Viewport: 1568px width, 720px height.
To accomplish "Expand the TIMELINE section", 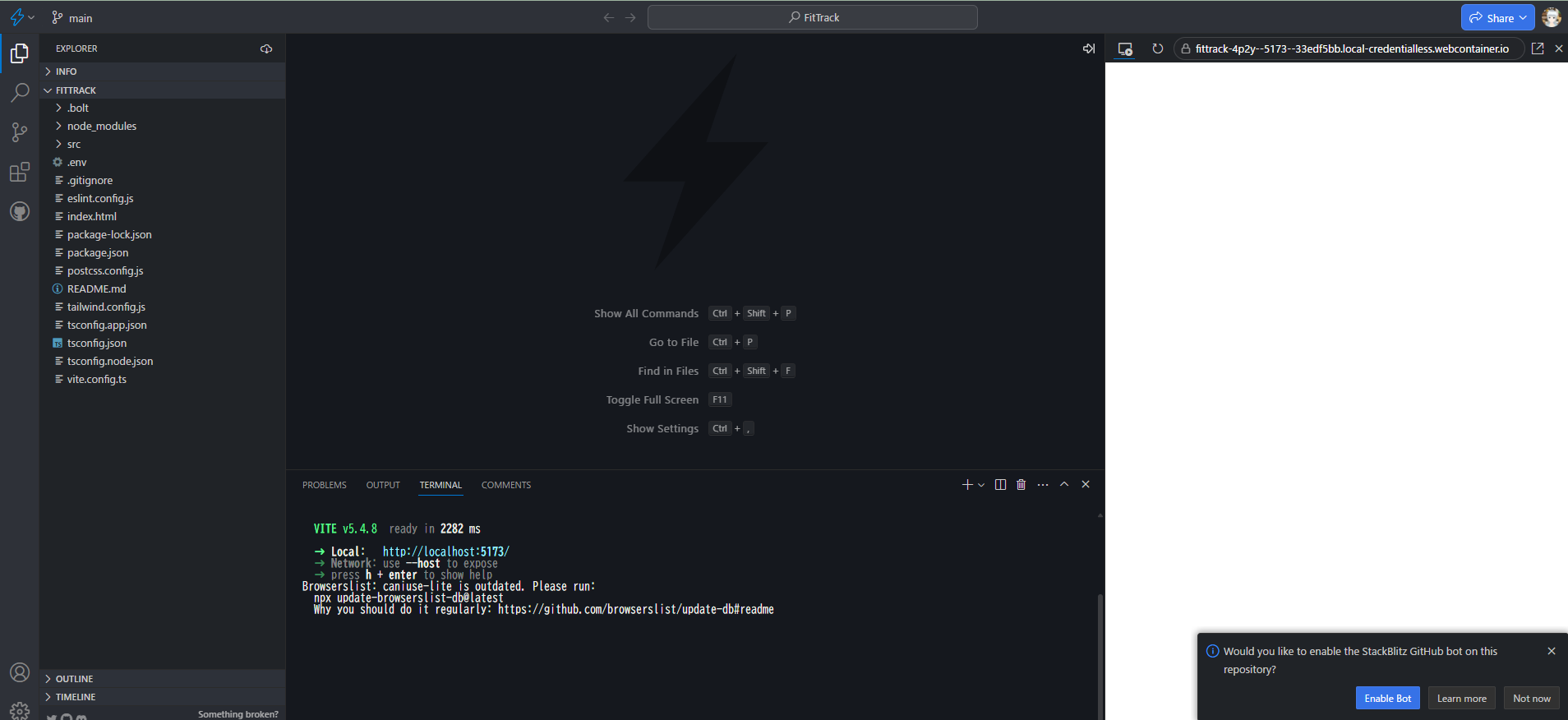I will 163,697.
